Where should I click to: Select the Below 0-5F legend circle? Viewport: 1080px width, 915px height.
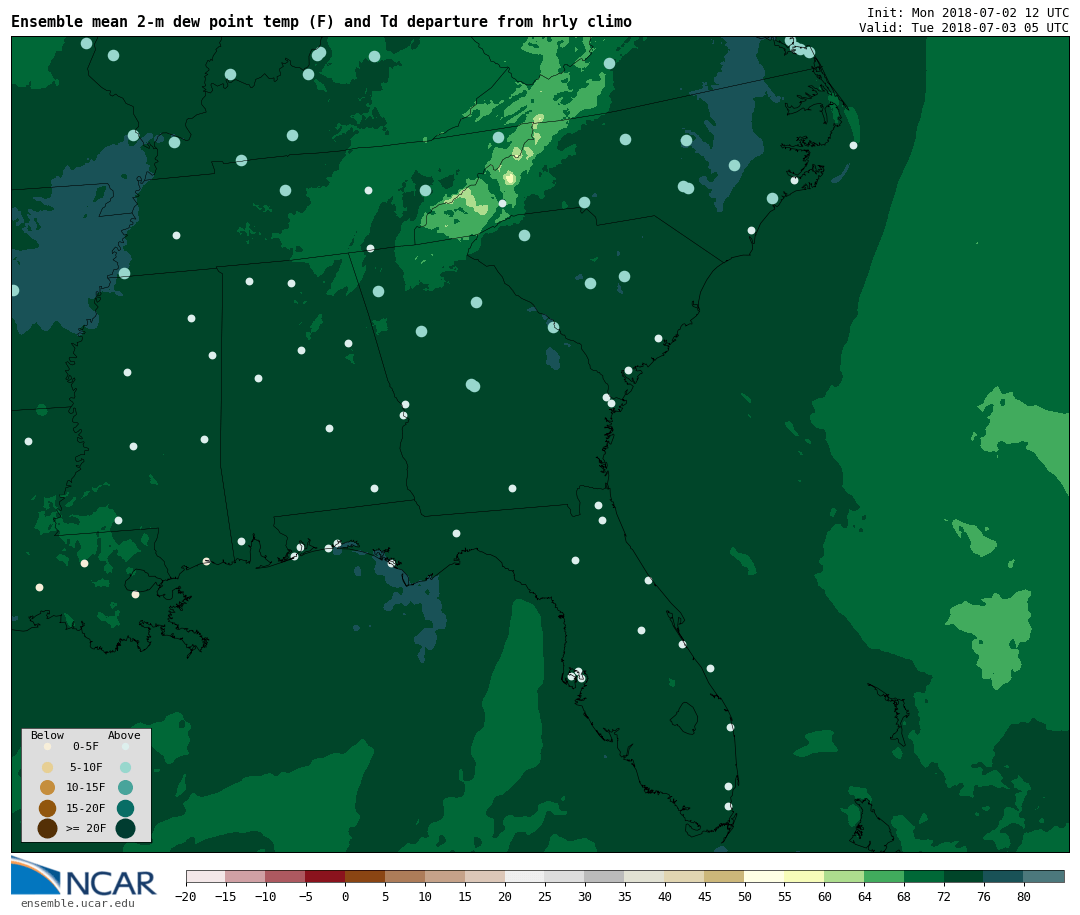[x=48, y=747]
